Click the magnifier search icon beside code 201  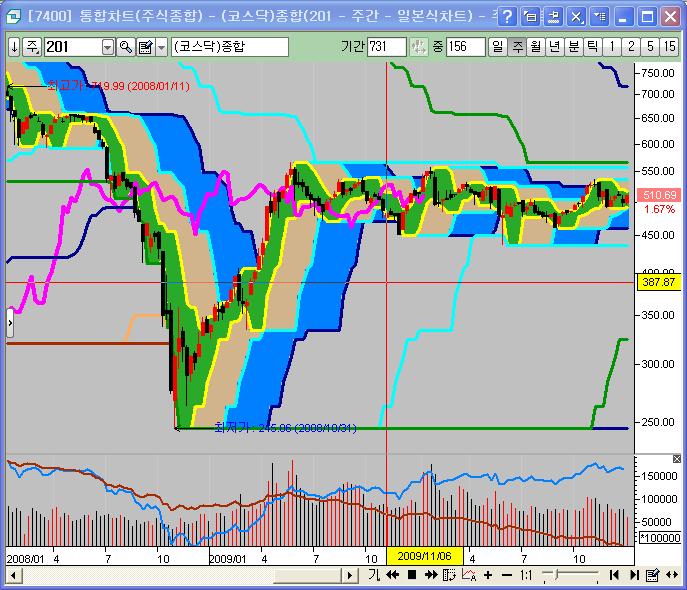click(x=126, y=47)
